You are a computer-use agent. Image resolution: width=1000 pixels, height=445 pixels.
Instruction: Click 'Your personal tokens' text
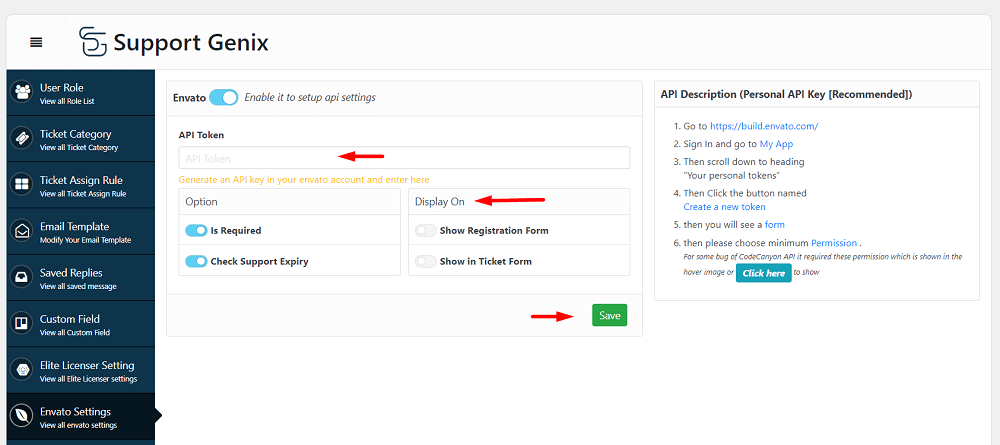point(732,175)
